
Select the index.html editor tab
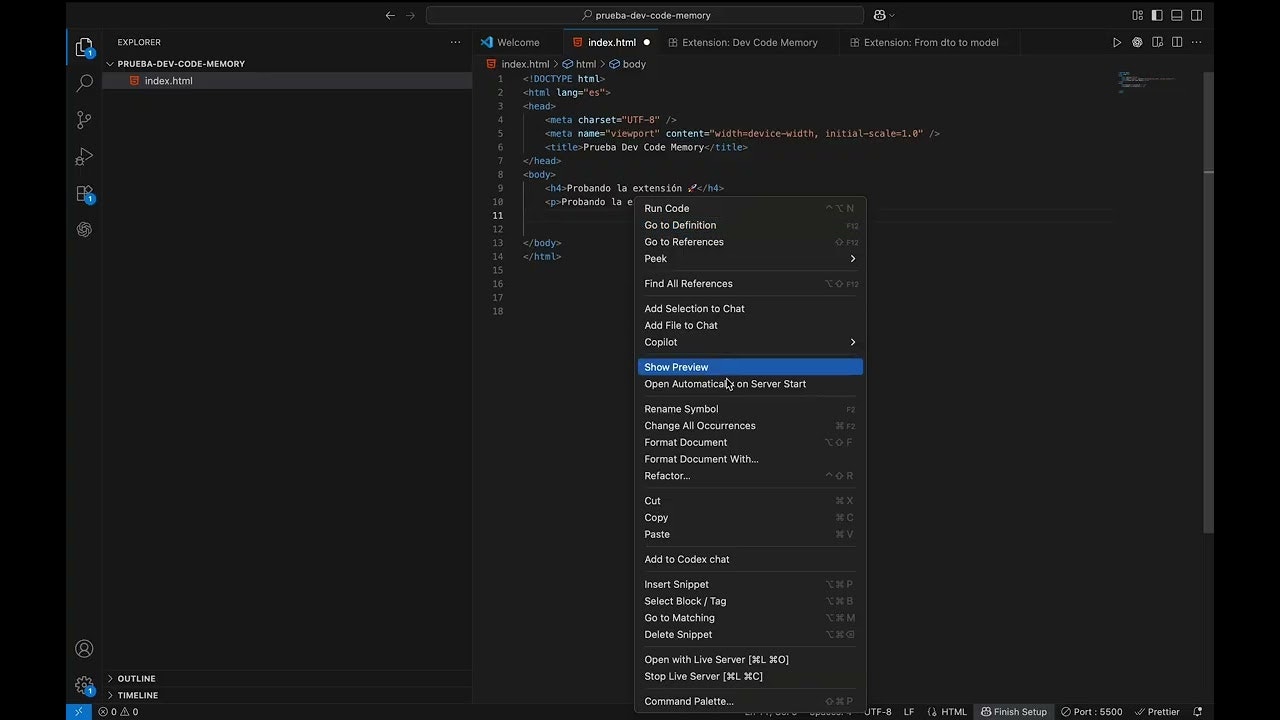(x=611, y=42)
